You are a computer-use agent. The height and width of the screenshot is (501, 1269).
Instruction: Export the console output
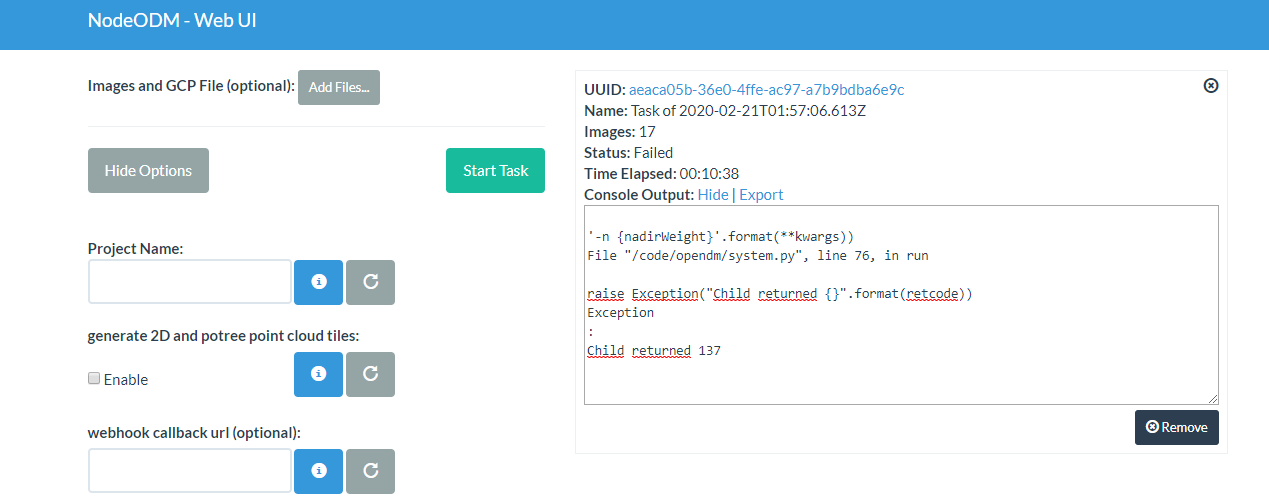click(761, 195)
